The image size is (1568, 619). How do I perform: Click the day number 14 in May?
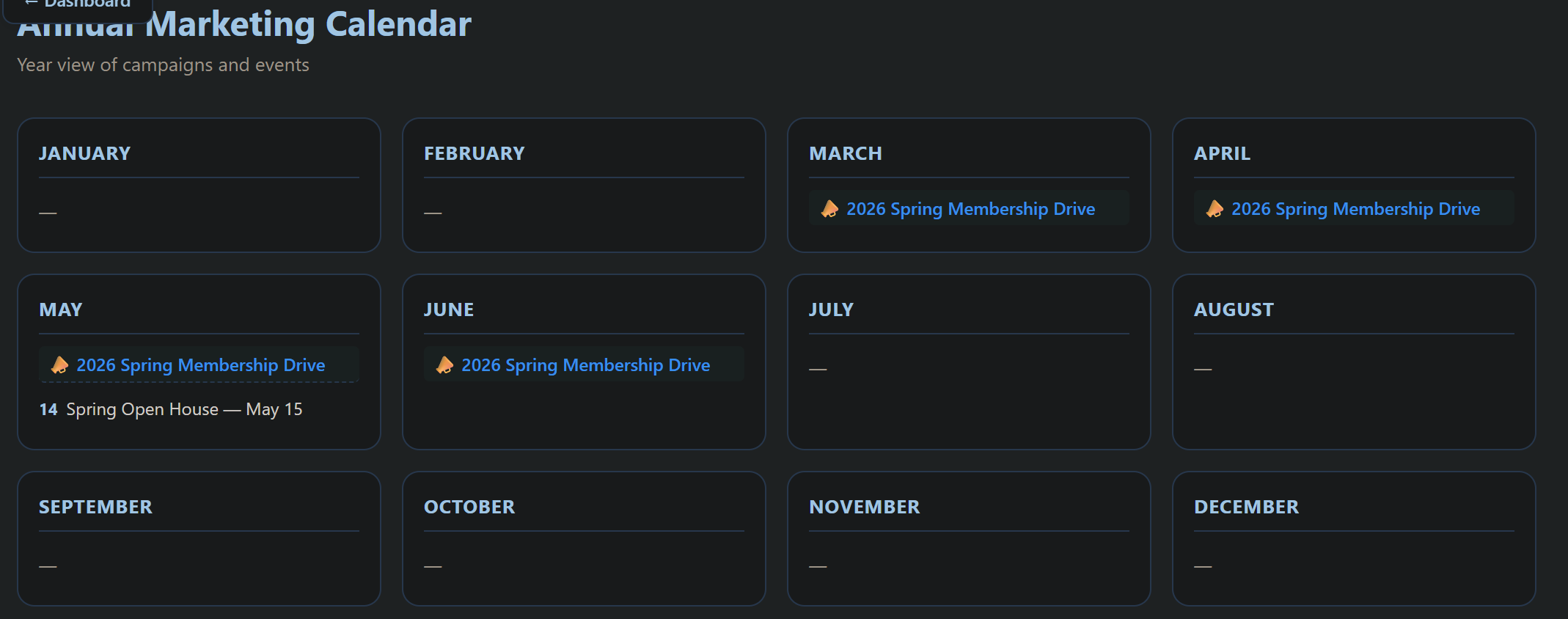click(x=48, y=409)
